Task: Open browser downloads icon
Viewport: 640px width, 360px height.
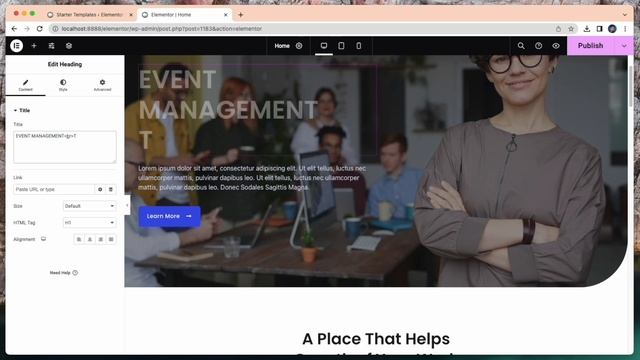Action: [587, 29]
